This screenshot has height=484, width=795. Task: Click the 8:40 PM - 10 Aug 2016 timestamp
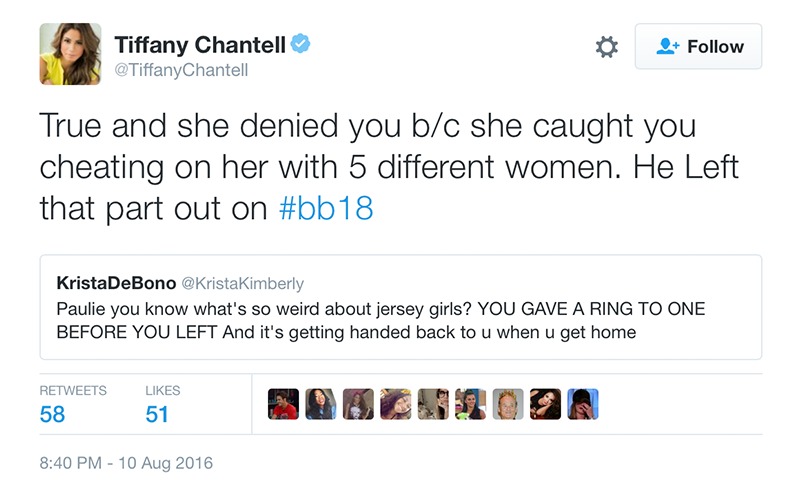[x=126, y=463]
